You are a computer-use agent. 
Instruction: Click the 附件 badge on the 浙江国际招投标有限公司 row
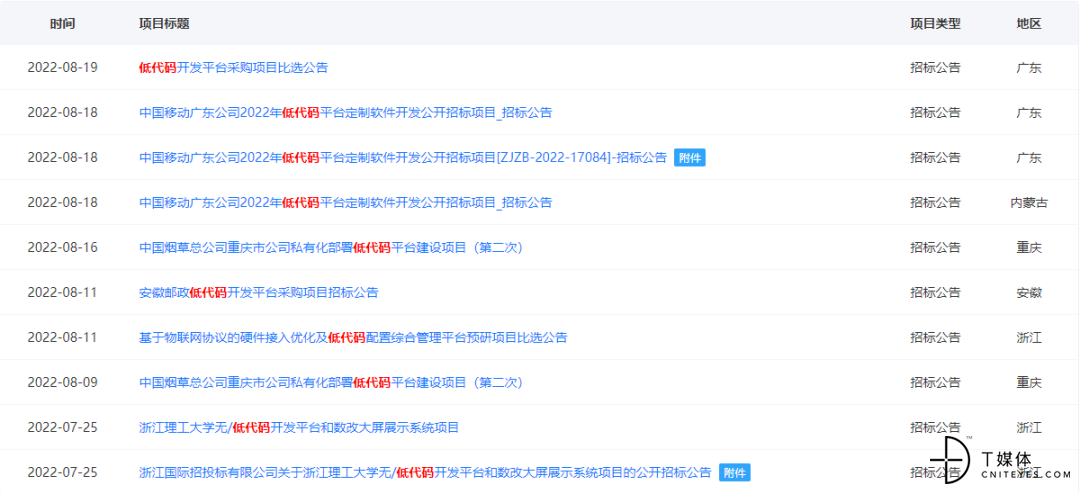click(x=734, y=473)
